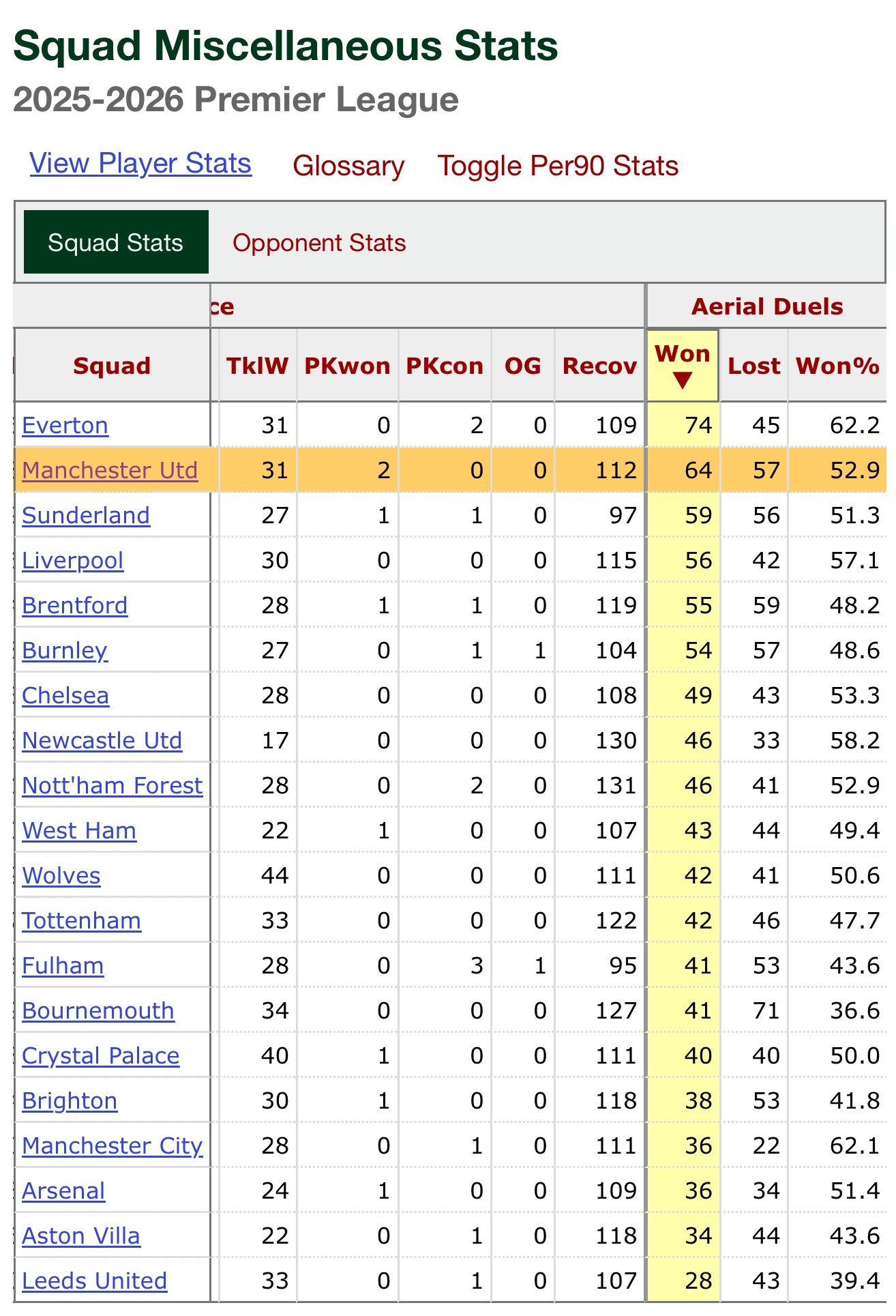The width and height of the screenshot is (896, 1316).
Task: Select Burnley's 1 own goal cell
Action: 522,650
